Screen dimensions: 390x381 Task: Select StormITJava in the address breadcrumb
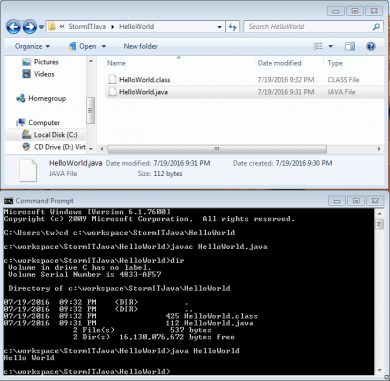click(x=87, y=27)
